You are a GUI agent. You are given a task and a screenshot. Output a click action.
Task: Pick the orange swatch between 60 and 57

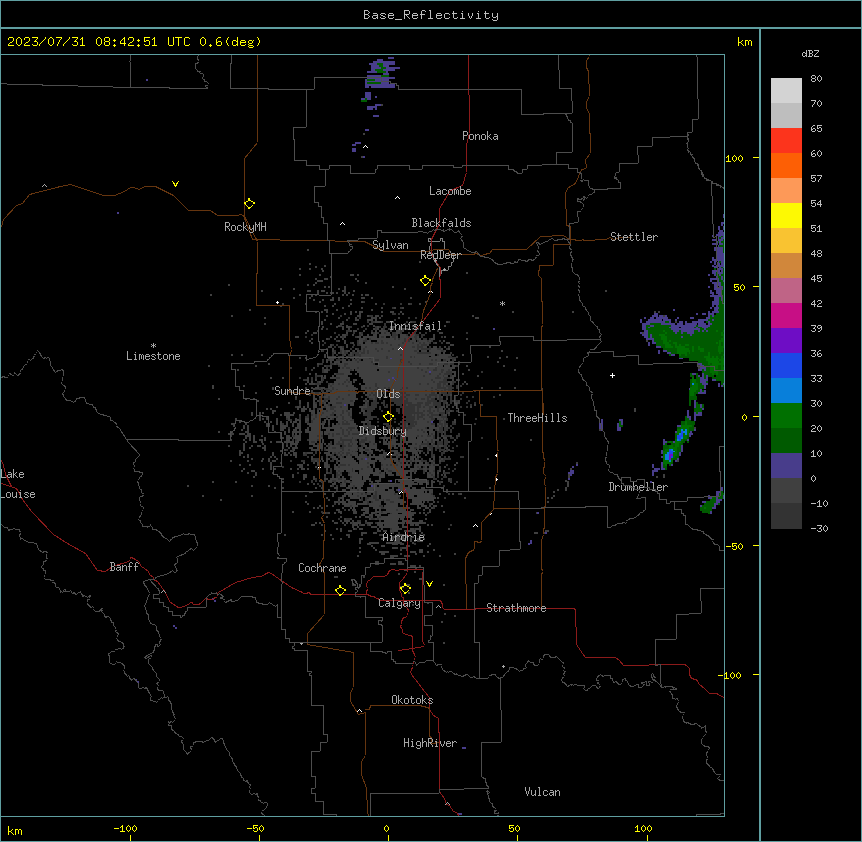(x=786, y=165)
